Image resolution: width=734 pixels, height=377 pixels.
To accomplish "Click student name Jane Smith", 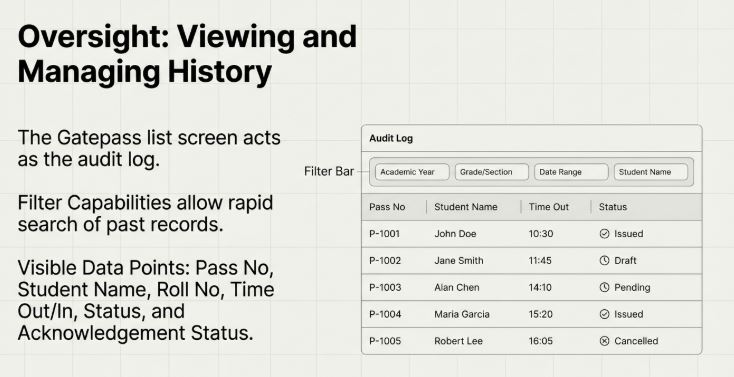I will [x=459, y=261].
